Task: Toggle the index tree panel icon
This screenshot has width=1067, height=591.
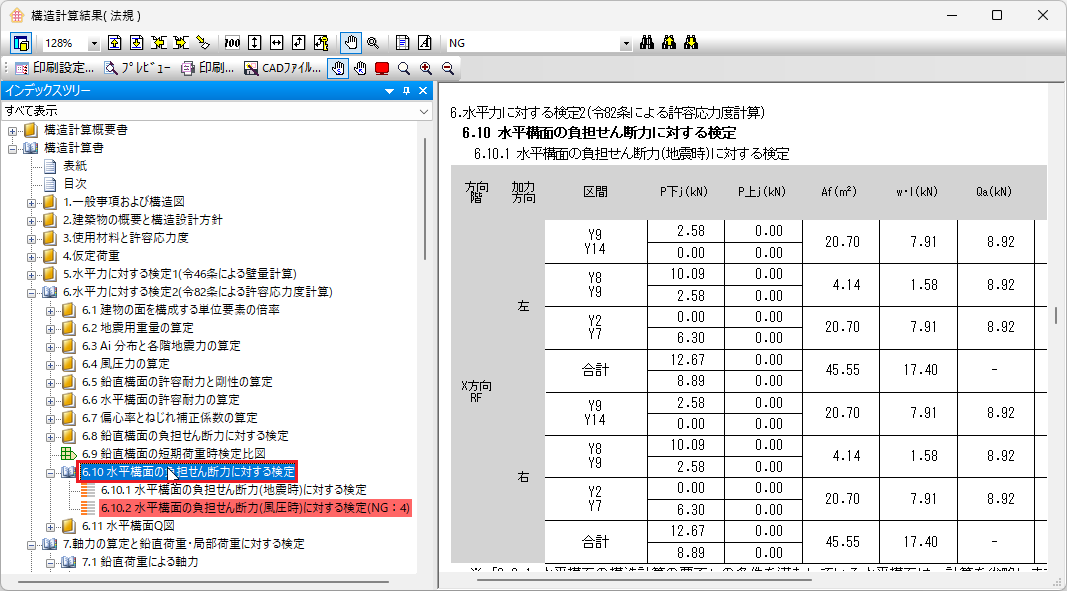Action: [x=21, y=43]
